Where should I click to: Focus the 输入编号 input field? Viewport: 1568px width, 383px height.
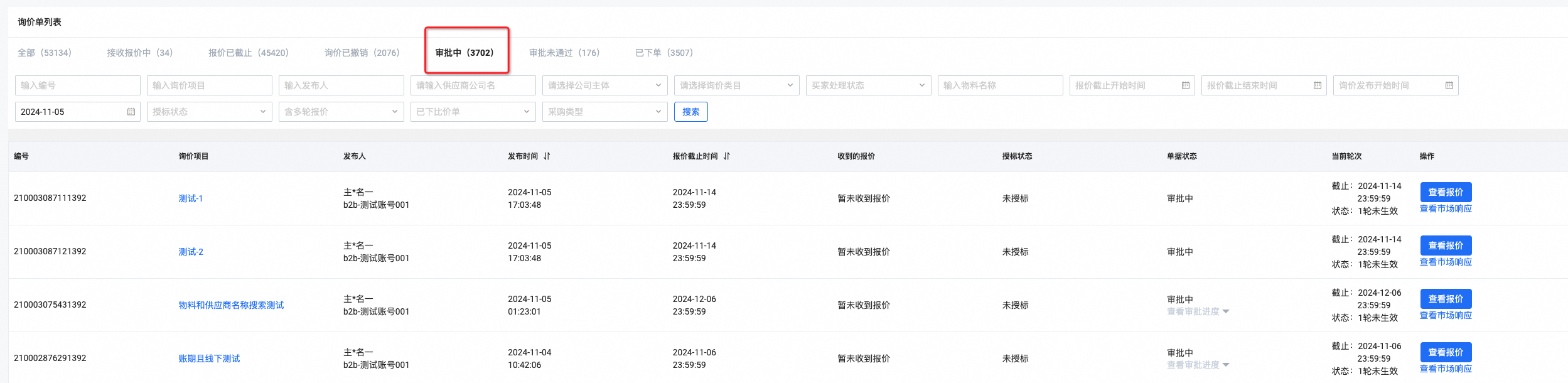pyautogui.click(x=77, y=85)
